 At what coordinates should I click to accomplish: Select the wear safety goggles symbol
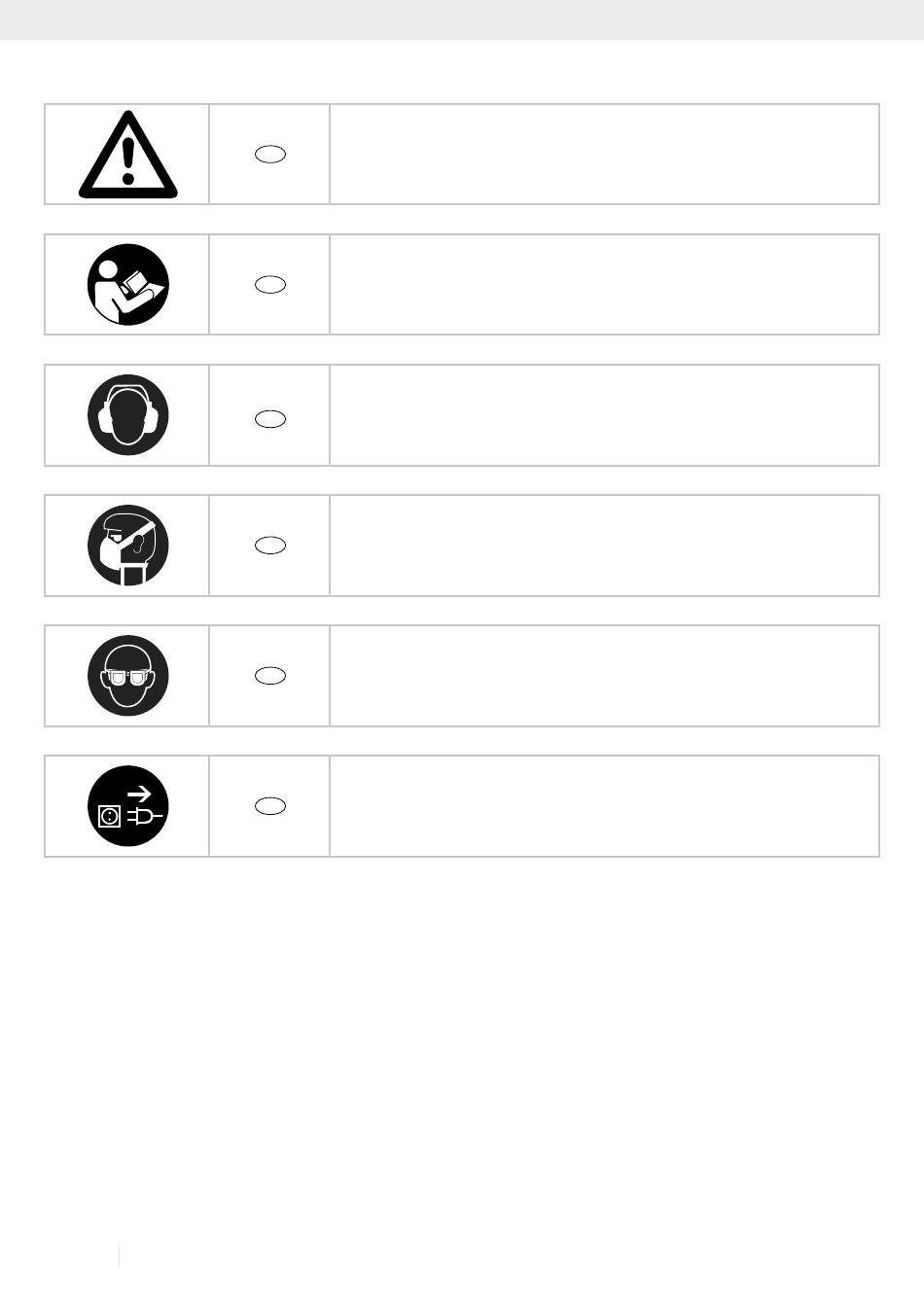click(x=128, y=676)
